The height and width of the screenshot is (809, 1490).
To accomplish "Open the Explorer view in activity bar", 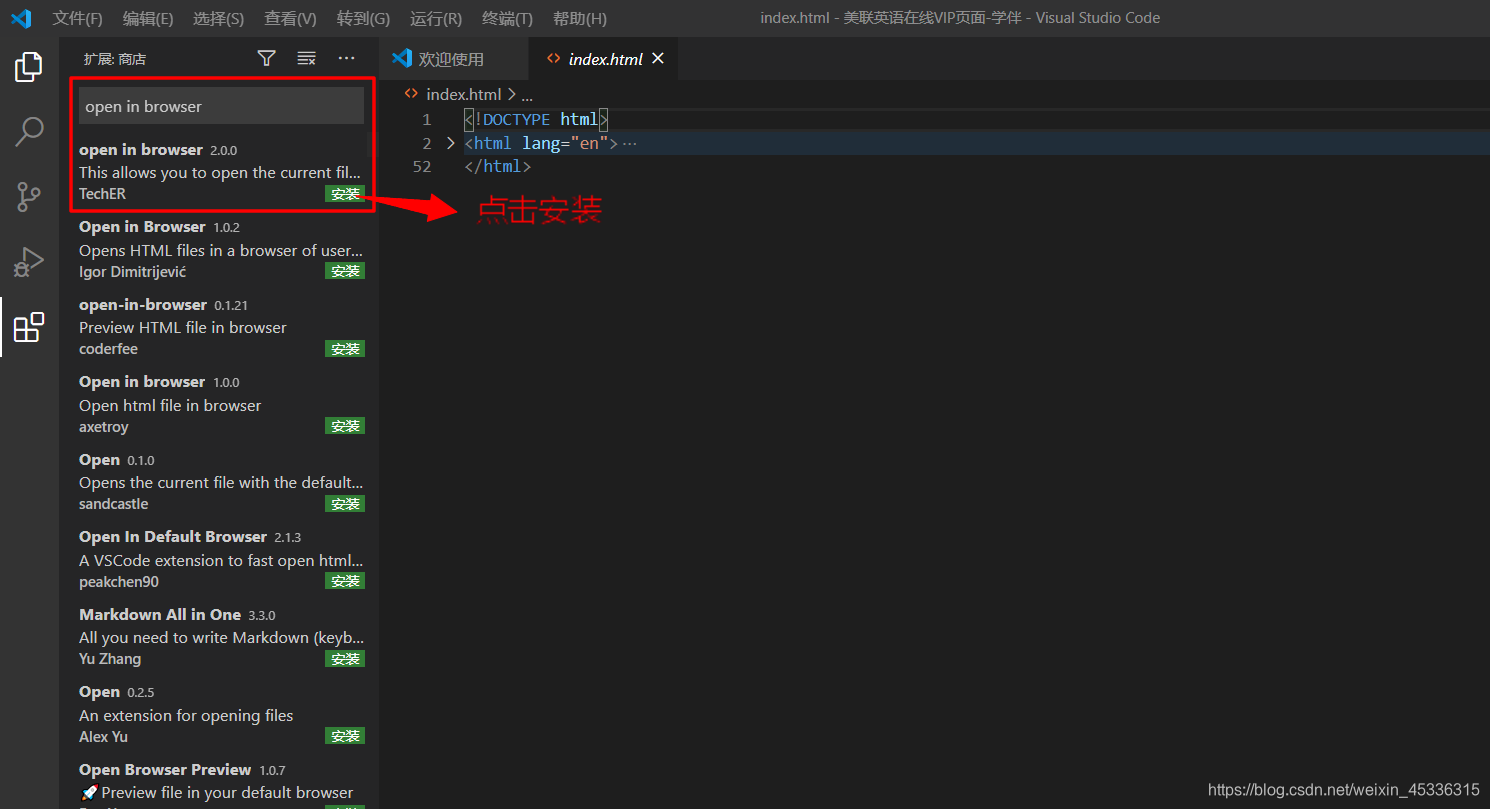I will (29, 68).
